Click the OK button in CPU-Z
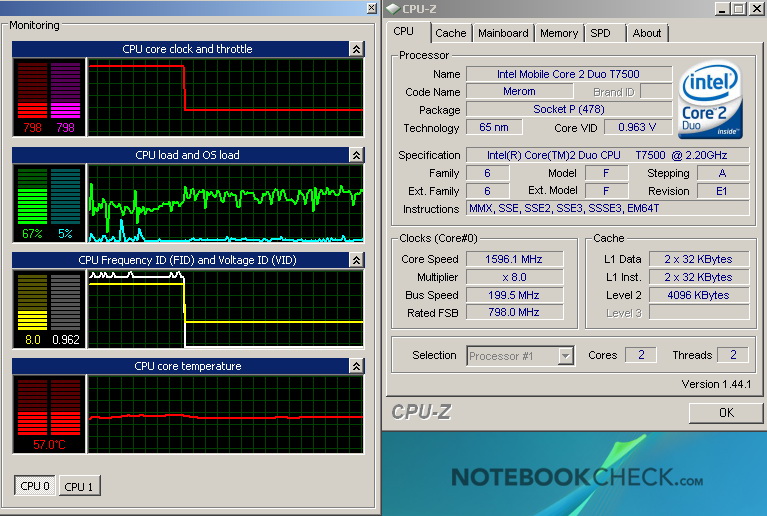 click(x=726, y=413)
